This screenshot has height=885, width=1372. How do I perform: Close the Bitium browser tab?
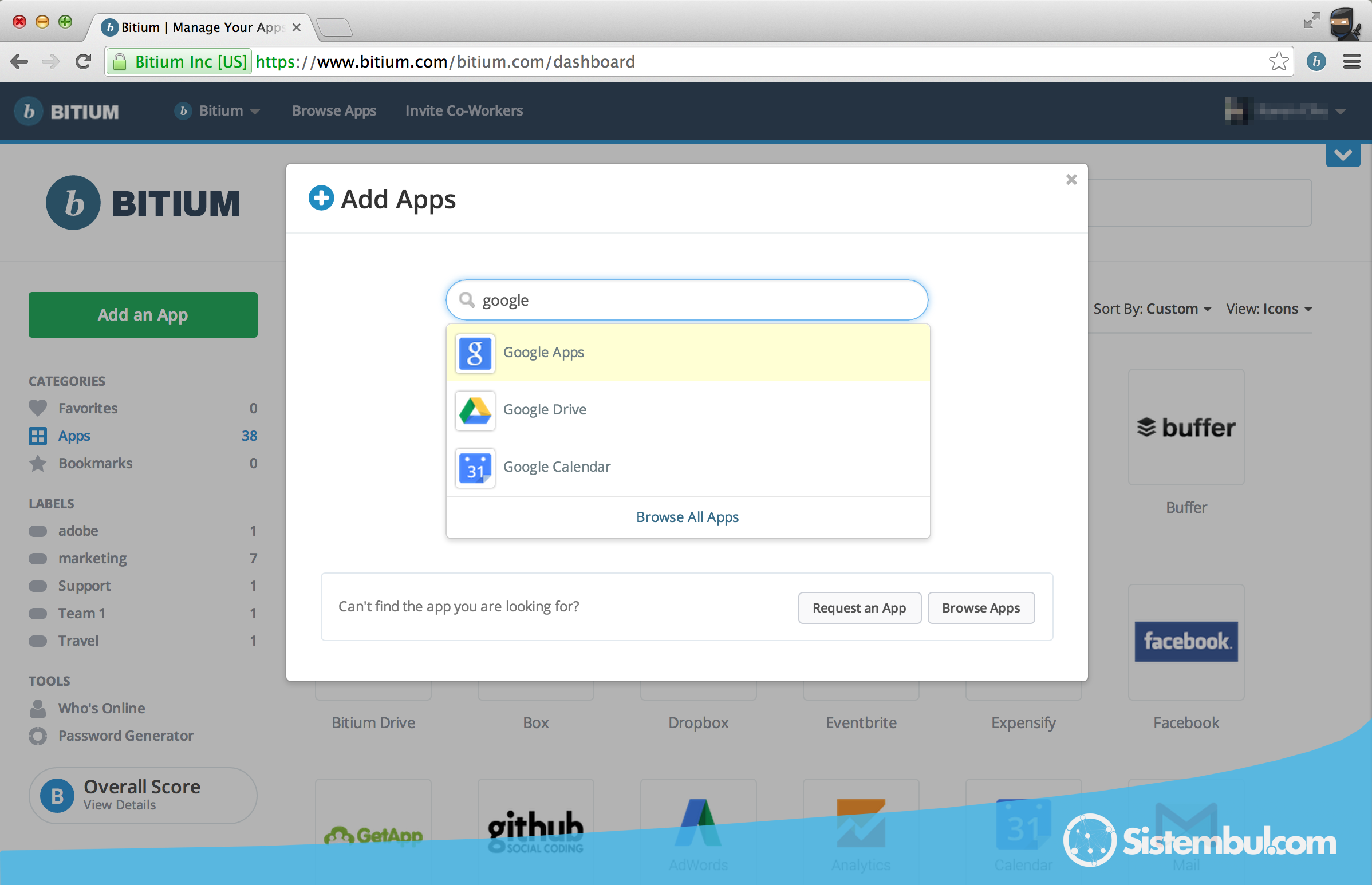pos(297,27)
